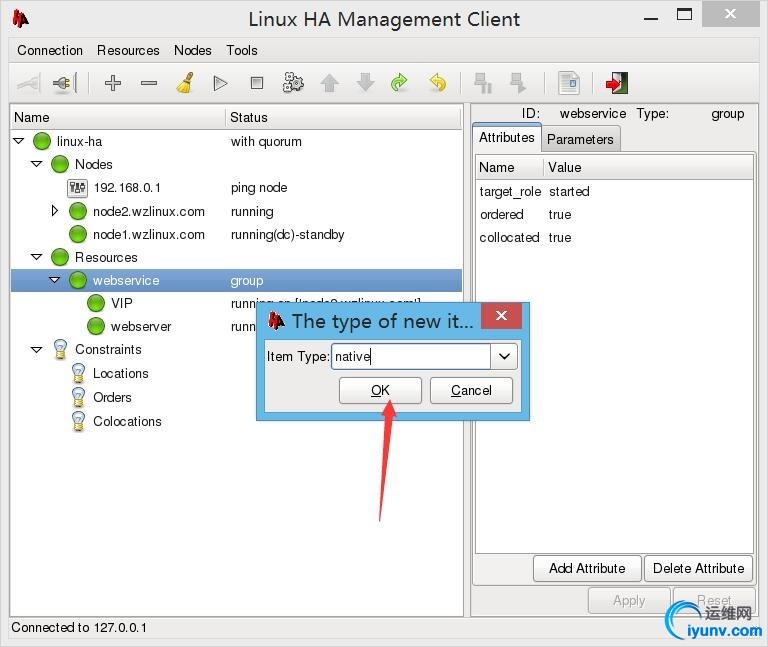Move resource up with up arrow
The height and width of the screenshot is (647, 768).
tap(330, 83)
